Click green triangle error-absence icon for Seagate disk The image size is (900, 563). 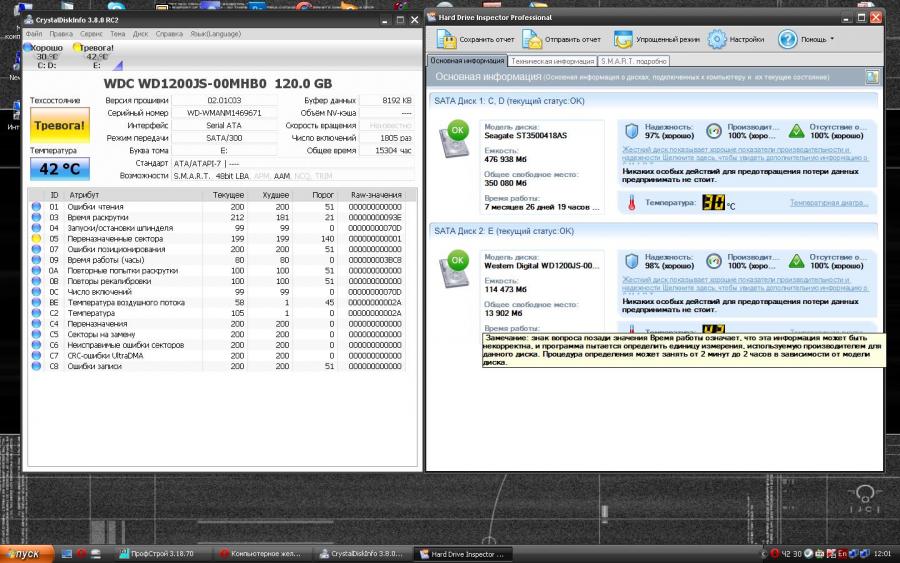tap(796, 131)
